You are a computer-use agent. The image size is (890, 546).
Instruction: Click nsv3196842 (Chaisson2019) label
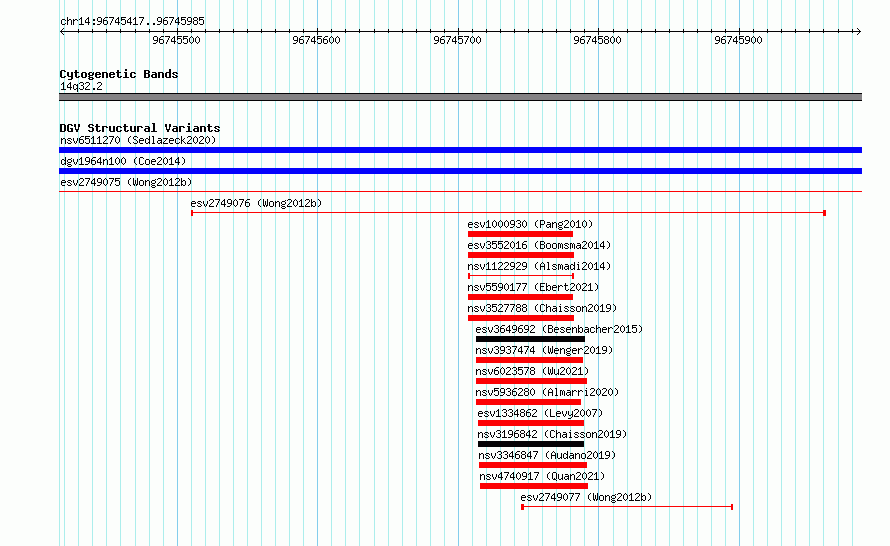552,434
